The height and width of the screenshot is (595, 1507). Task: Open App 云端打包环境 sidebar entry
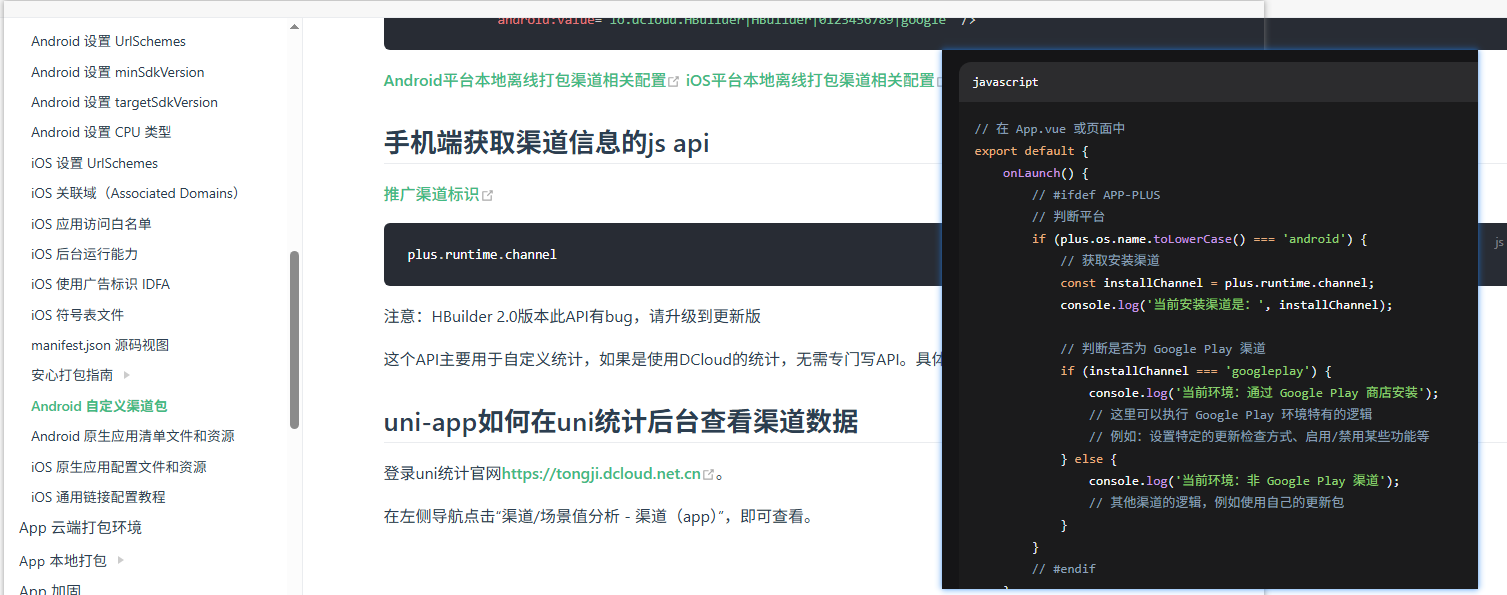[x=80, y=527]
